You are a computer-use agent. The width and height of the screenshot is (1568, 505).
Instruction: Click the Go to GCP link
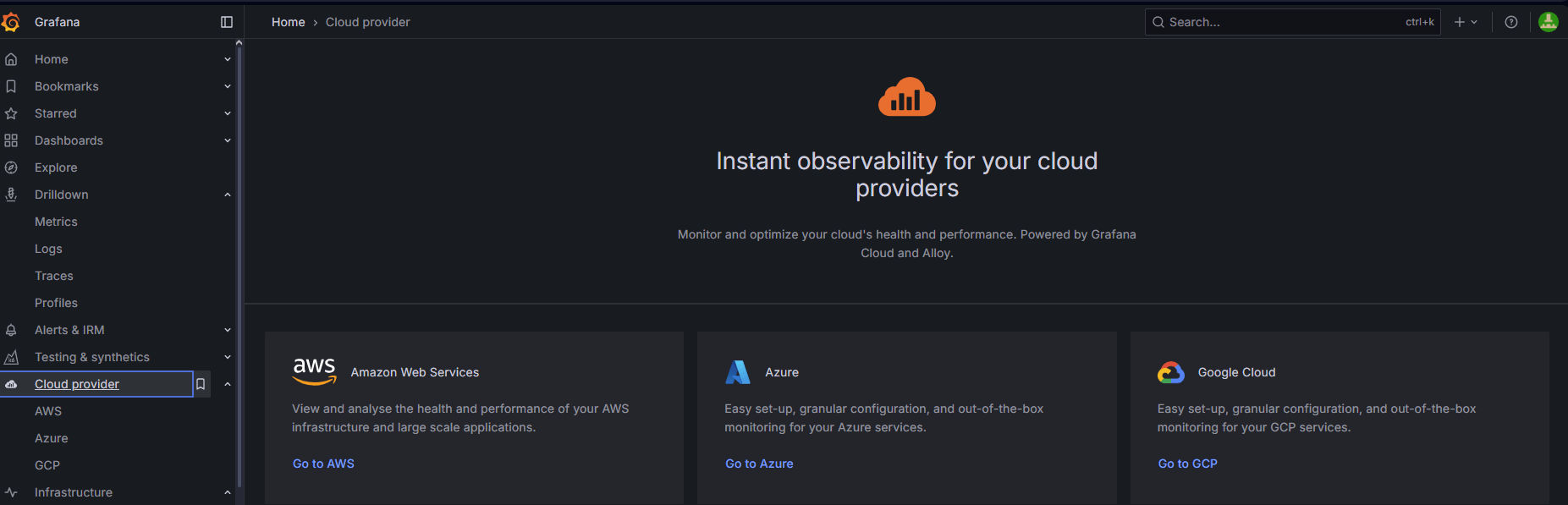pyautogui.click(x=1187, y=464)
